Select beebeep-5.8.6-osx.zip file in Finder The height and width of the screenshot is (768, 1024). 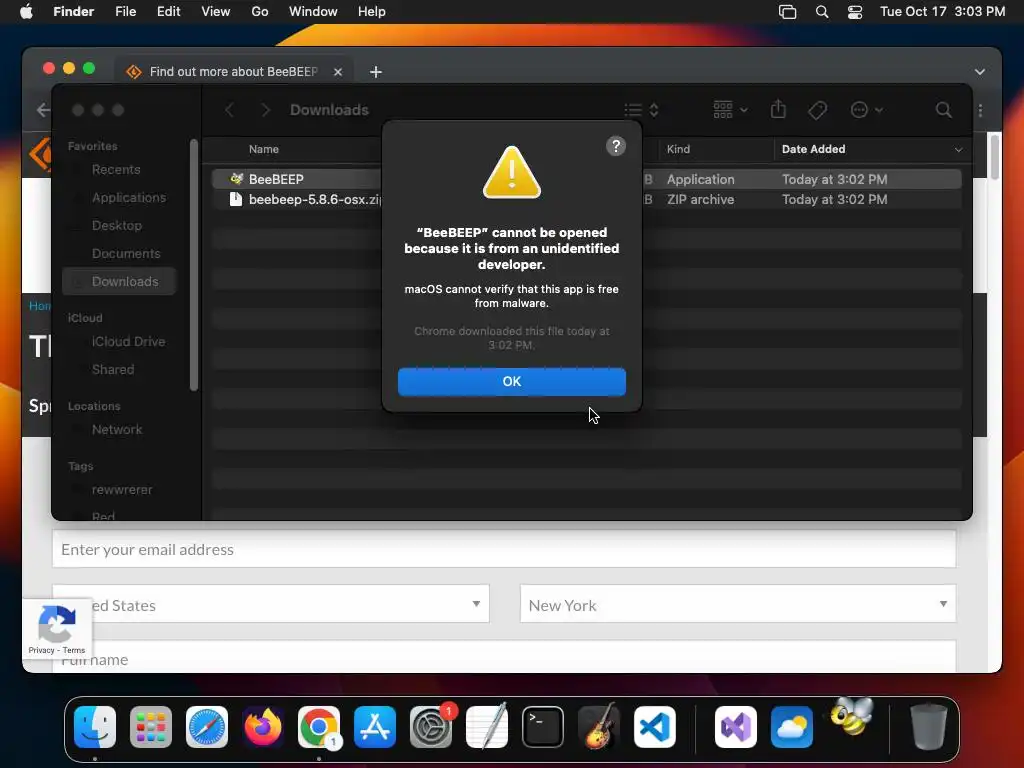tap(586, 199)
